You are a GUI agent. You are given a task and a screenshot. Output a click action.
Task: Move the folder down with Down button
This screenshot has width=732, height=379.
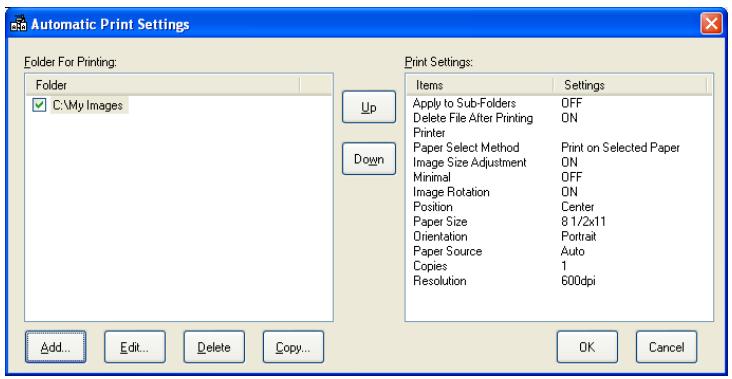(369, 159)
